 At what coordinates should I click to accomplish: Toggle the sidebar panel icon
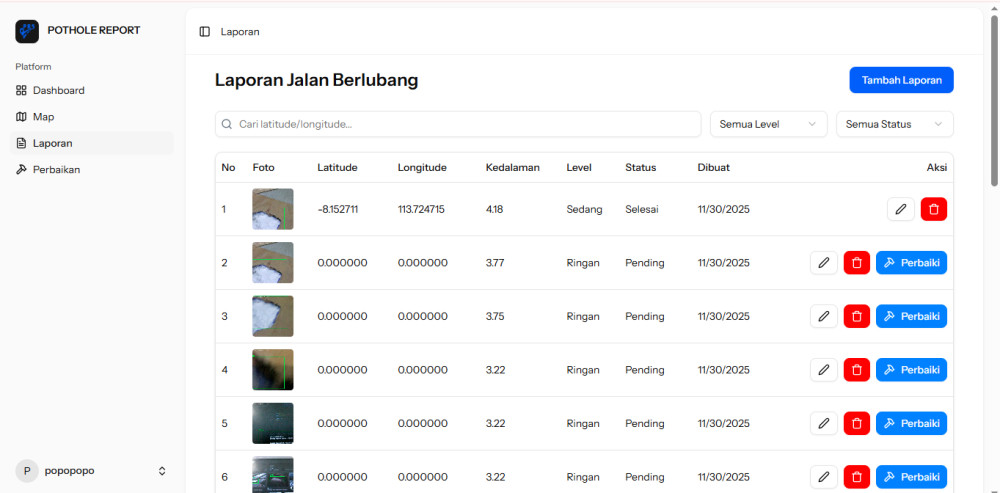click(x=204, y=32)
